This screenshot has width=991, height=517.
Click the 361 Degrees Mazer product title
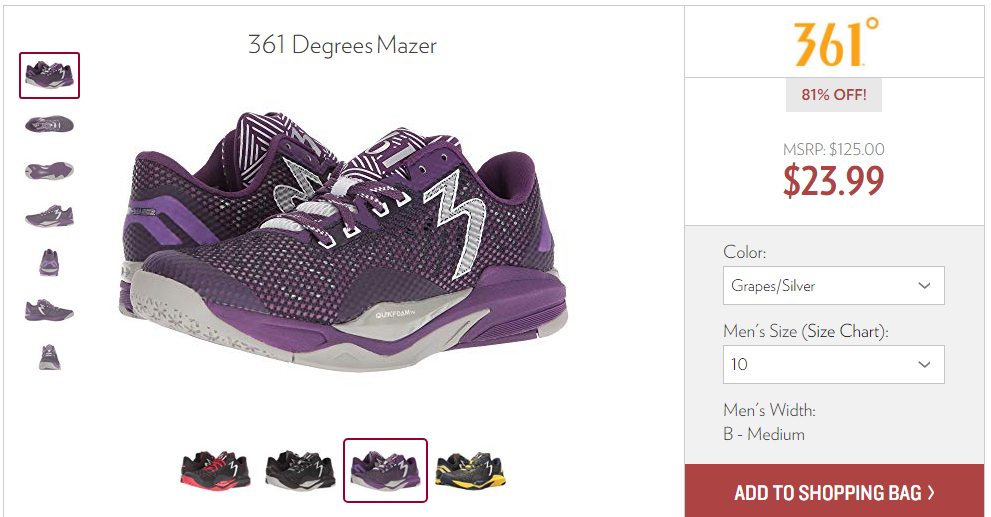coord(342,46)
